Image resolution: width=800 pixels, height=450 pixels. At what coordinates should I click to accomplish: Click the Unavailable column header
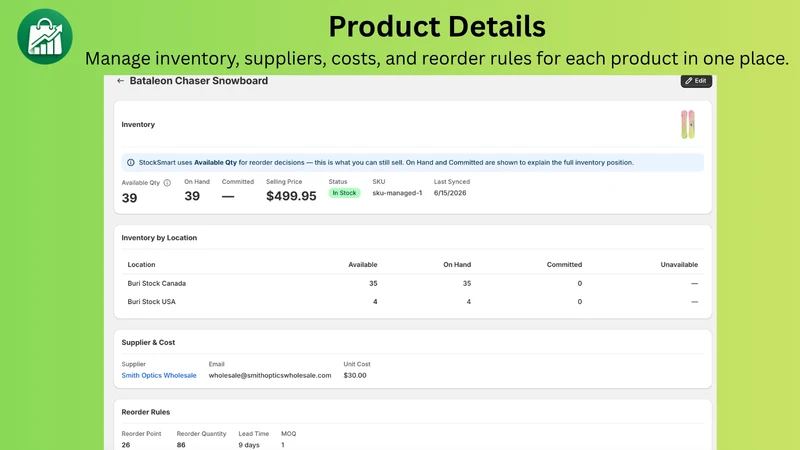click(x=679, y=265)
